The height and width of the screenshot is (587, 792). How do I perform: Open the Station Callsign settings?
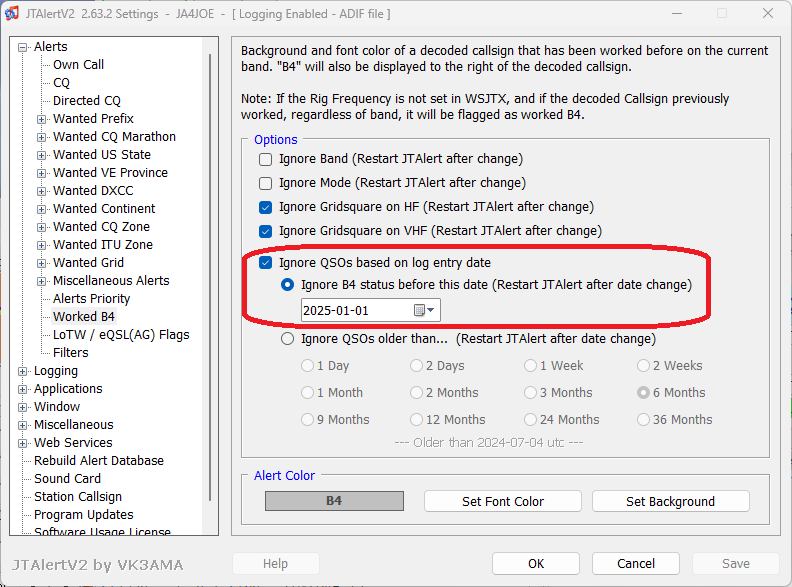pyautogui.click(x=78, y=497)
